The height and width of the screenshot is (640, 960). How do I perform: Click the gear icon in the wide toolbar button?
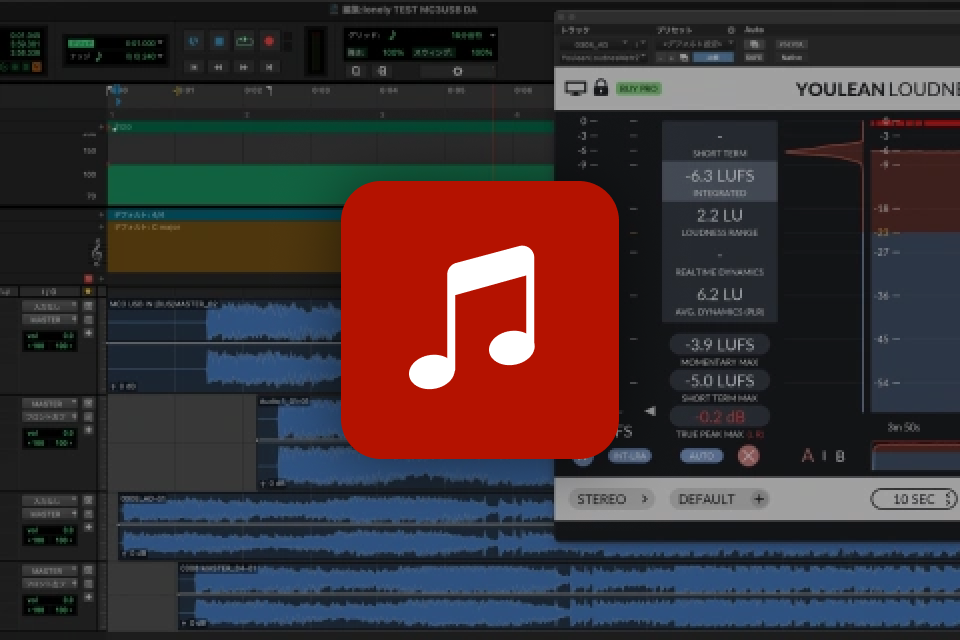coord(457,71)
